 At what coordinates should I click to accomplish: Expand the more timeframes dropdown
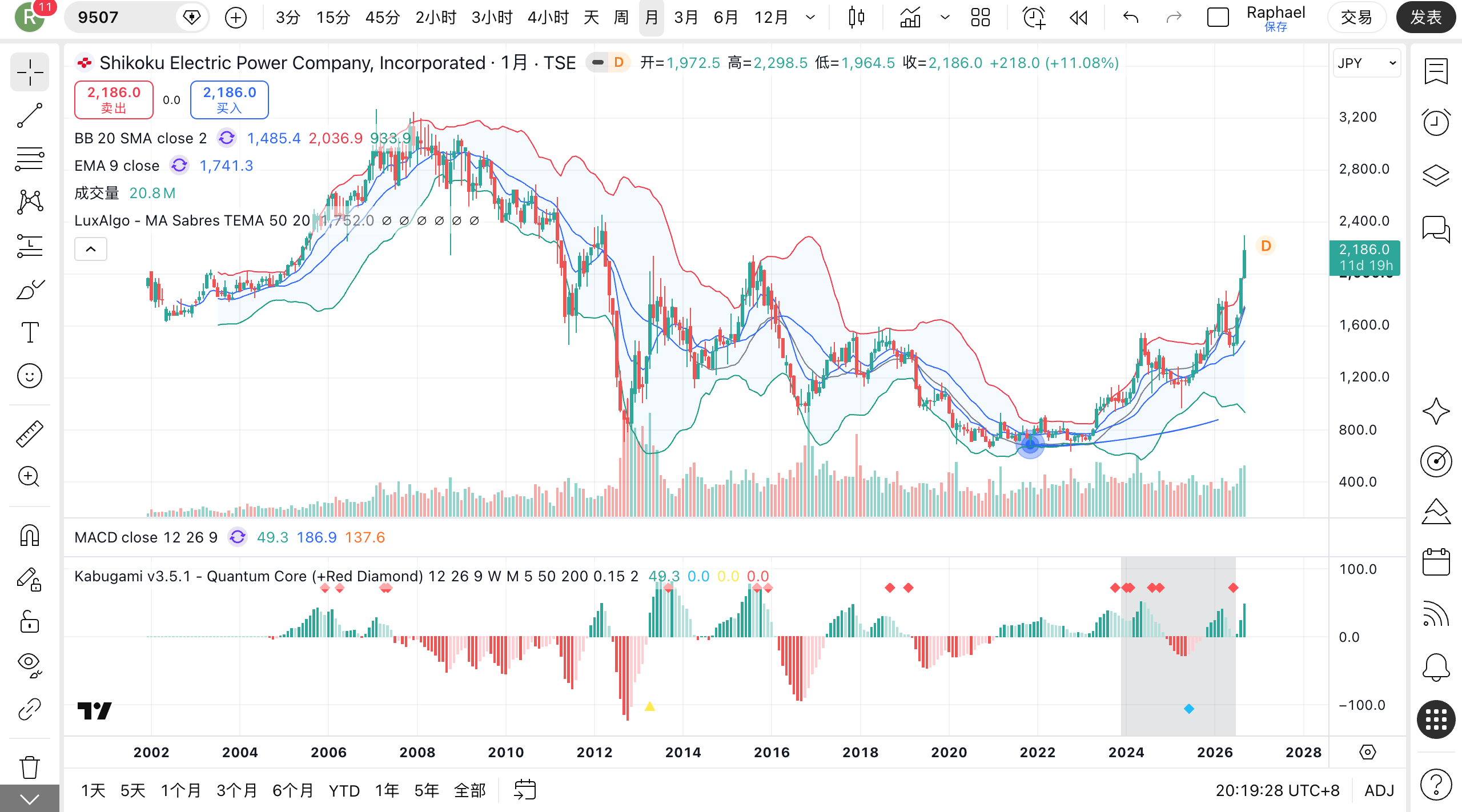pyautogui.click(x=810, y=18)
